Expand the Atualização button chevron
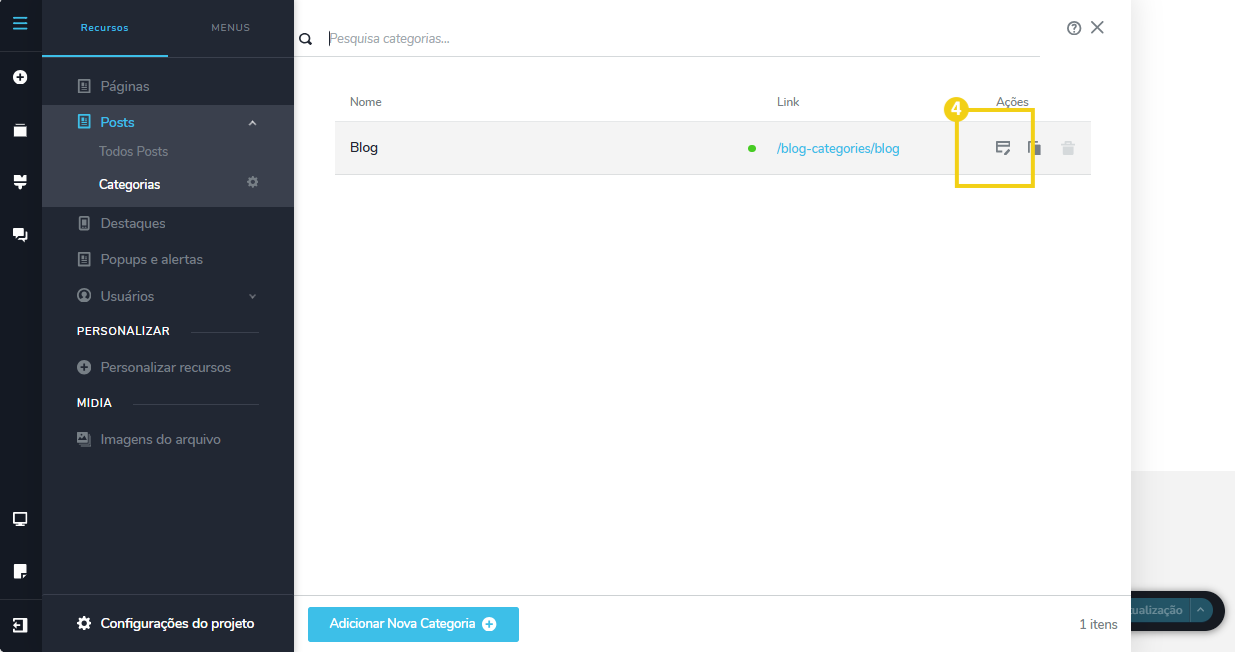The image size is (1235, 652). [x=1200, y=610]
